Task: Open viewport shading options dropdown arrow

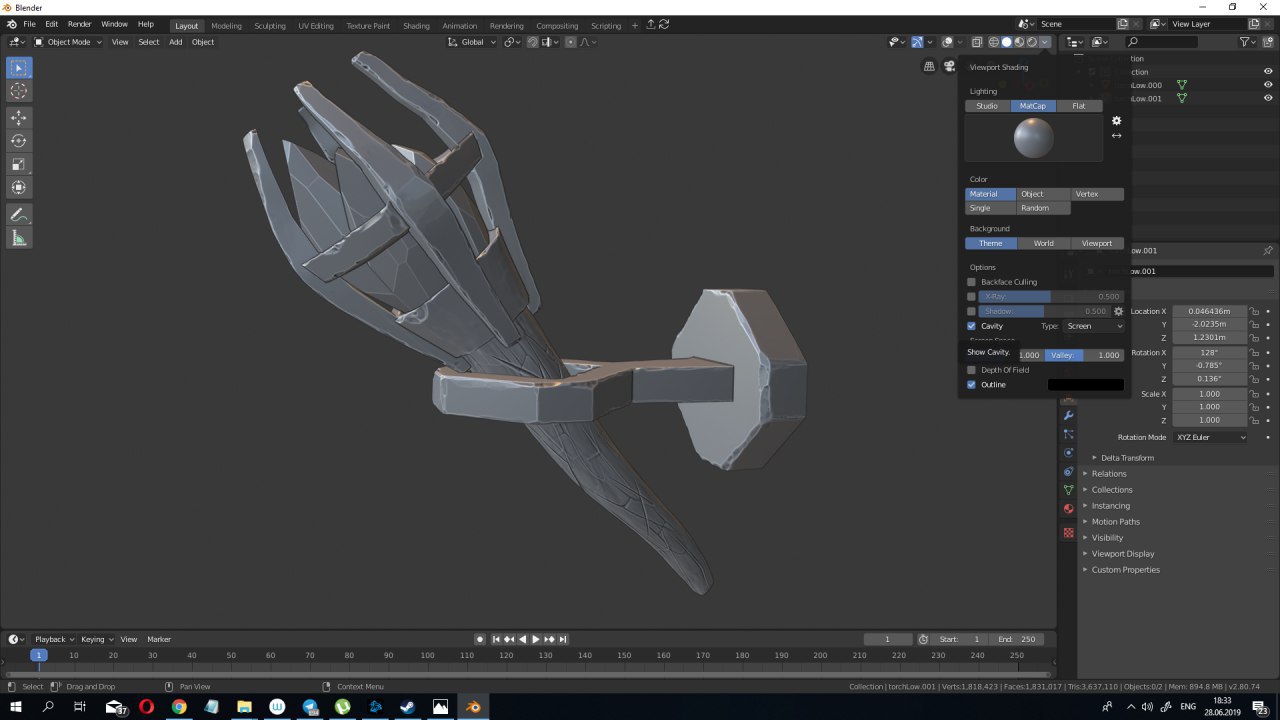Action: [x=1045, y=42]
